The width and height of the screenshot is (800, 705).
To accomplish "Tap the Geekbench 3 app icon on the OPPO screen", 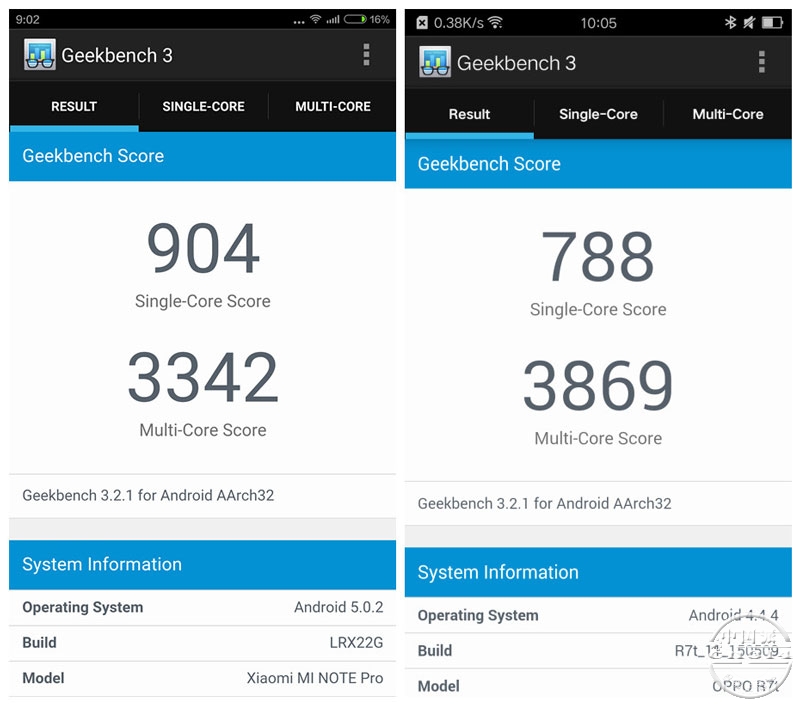I will pos(435,62).
